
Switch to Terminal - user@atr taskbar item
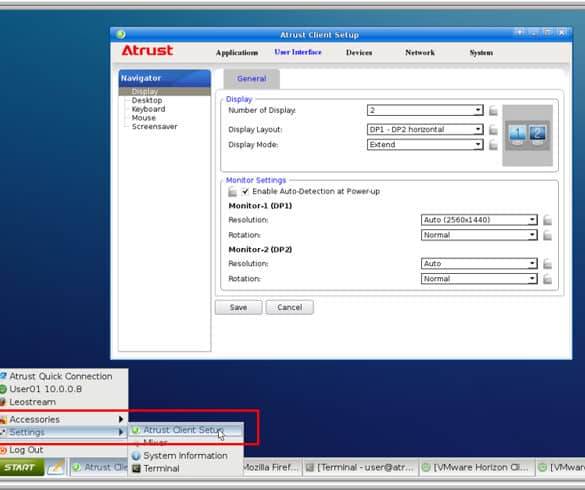point(360,467)
